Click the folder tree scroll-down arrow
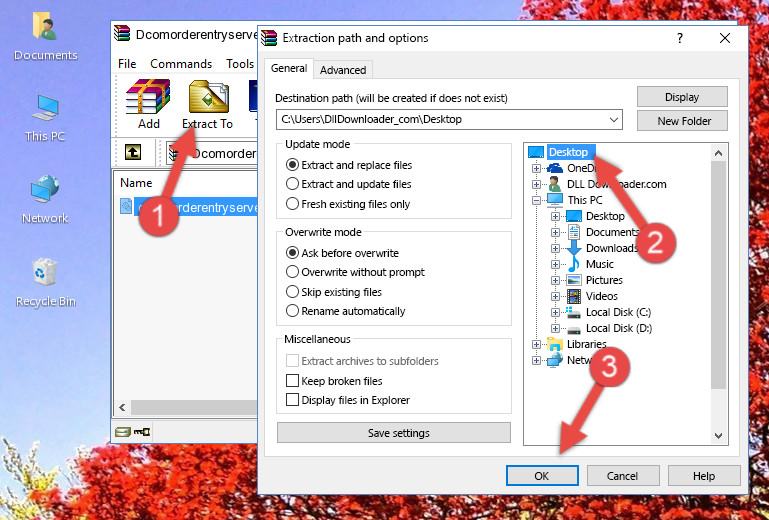769x520 pixels. point(718,436)
